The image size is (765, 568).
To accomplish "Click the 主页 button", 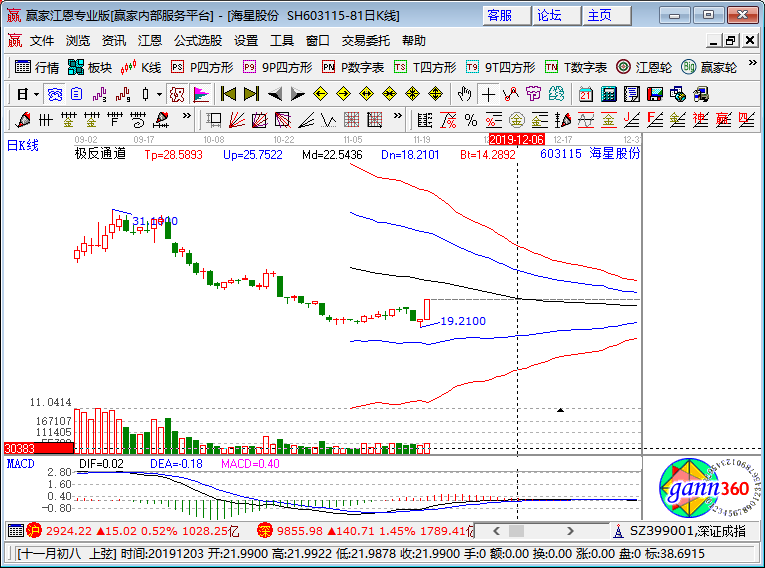I will click(x=607, y=16).
